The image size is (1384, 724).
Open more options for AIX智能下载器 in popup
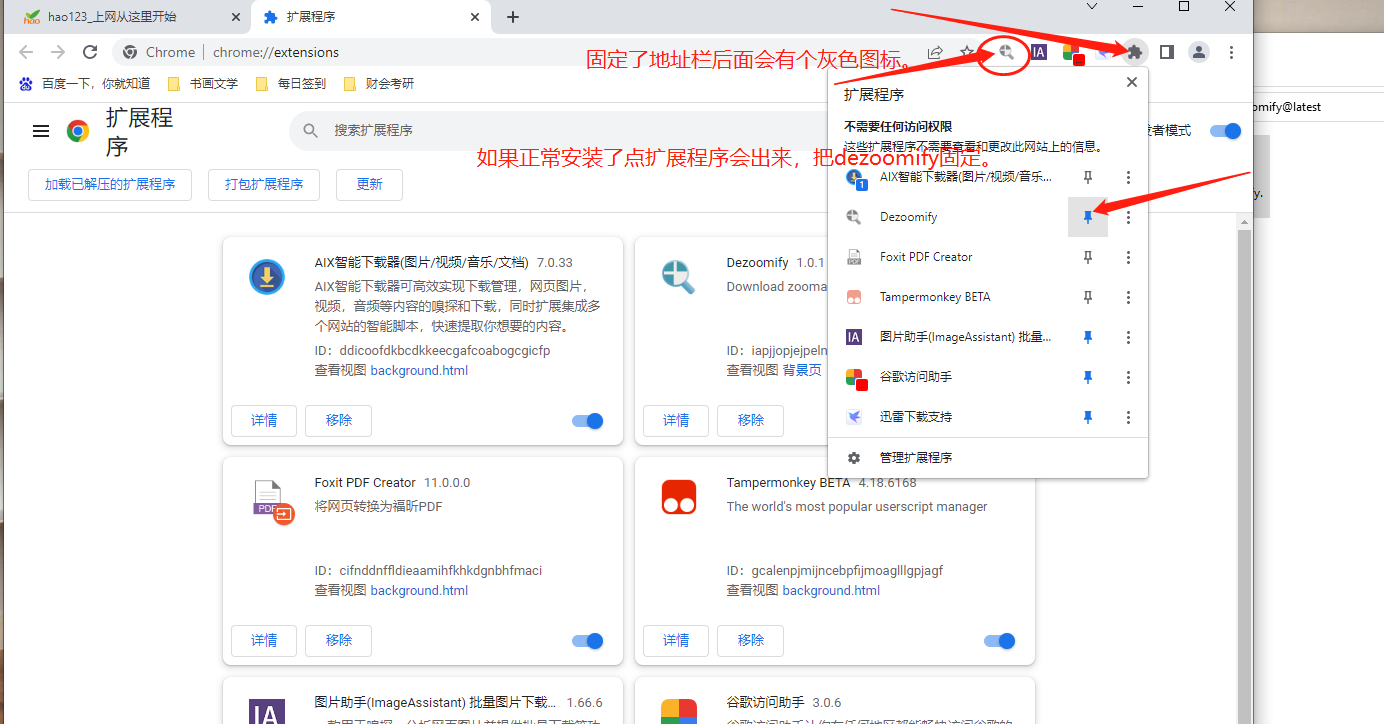1128,177
